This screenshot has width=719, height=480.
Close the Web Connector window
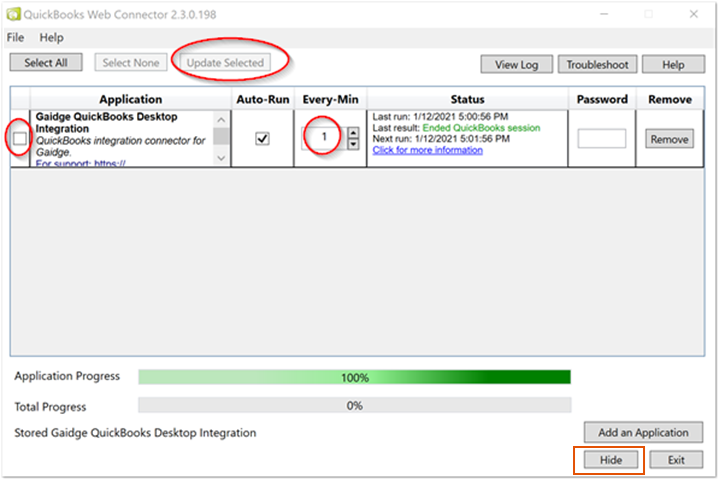pos(694,14)
